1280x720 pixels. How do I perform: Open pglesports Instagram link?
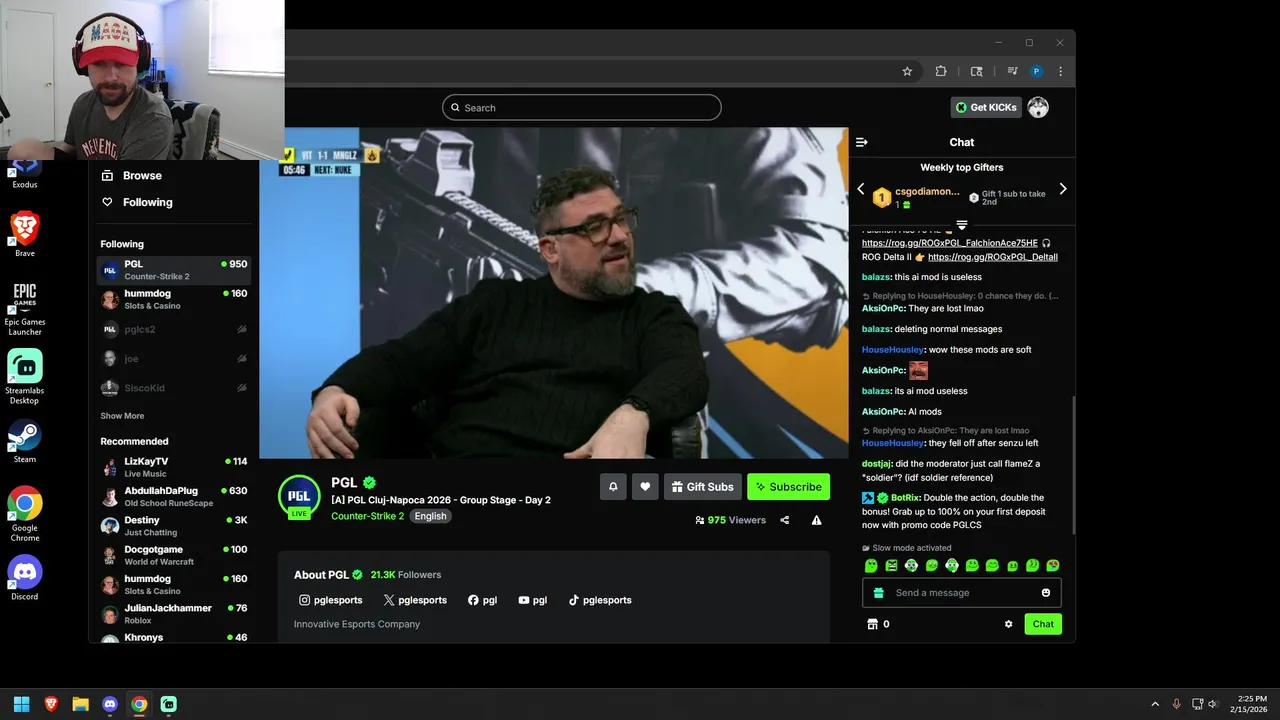pyautogui.click(x=331, y=600)
